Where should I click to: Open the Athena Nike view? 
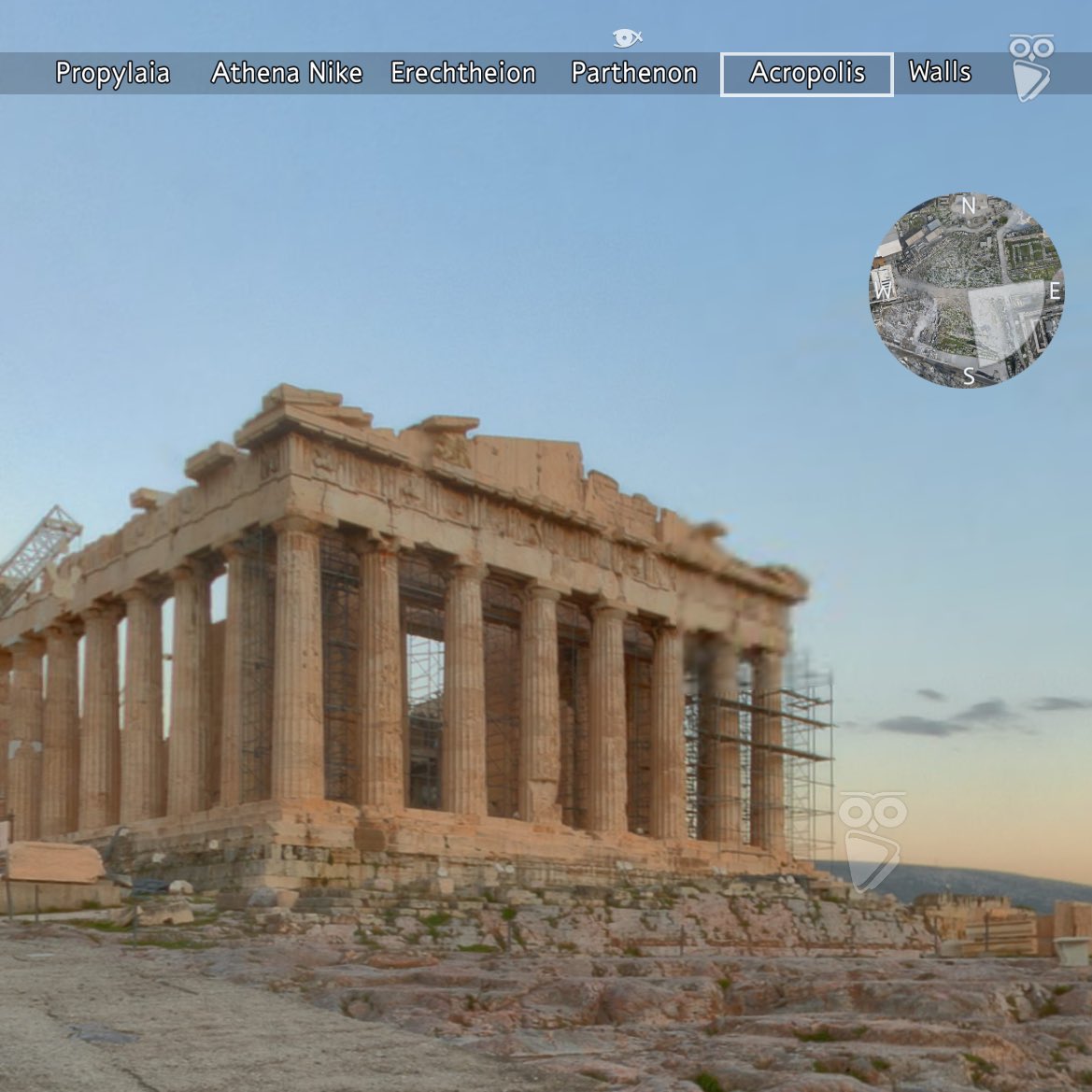point(289,72)
